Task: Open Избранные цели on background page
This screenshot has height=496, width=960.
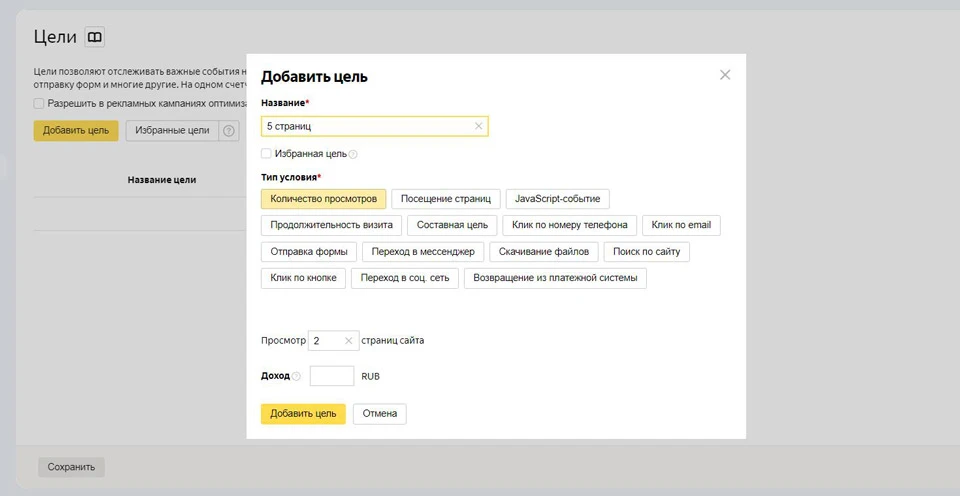Action: [173, 130]
